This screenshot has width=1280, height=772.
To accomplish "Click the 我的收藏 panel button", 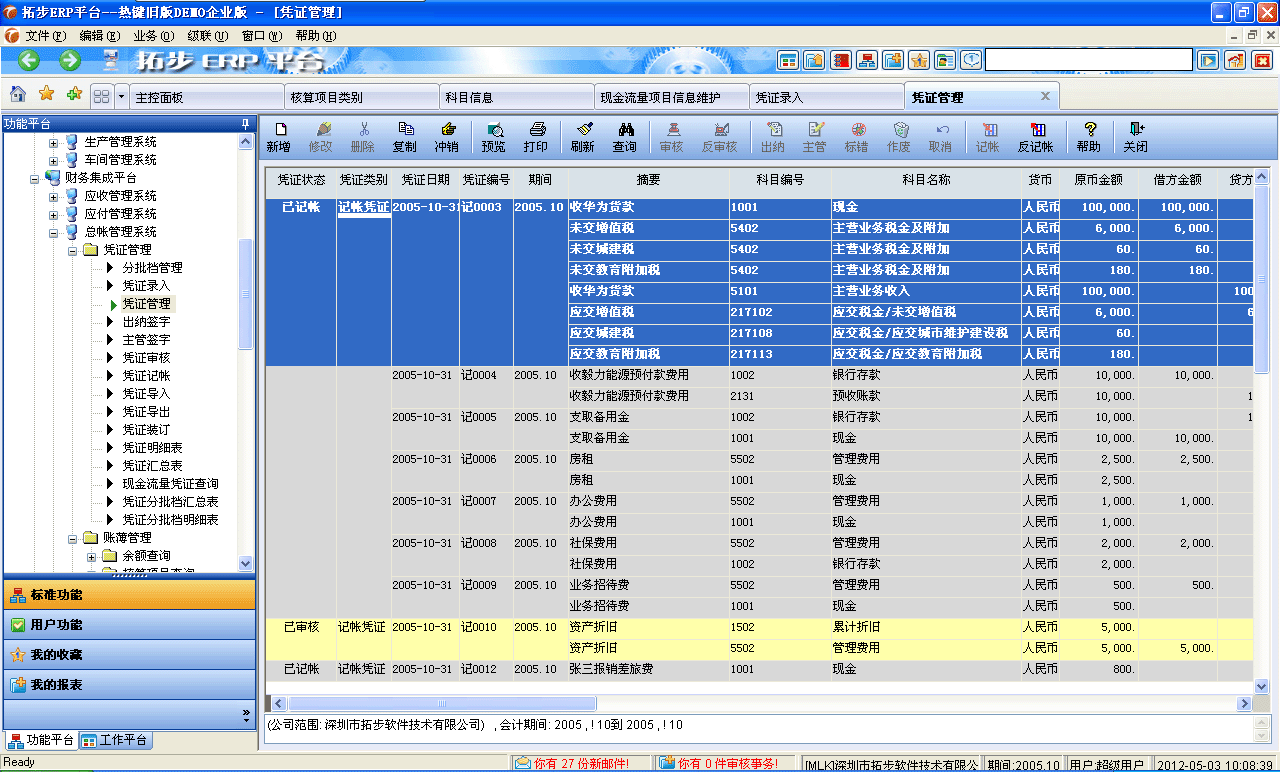I will (128, 655).
